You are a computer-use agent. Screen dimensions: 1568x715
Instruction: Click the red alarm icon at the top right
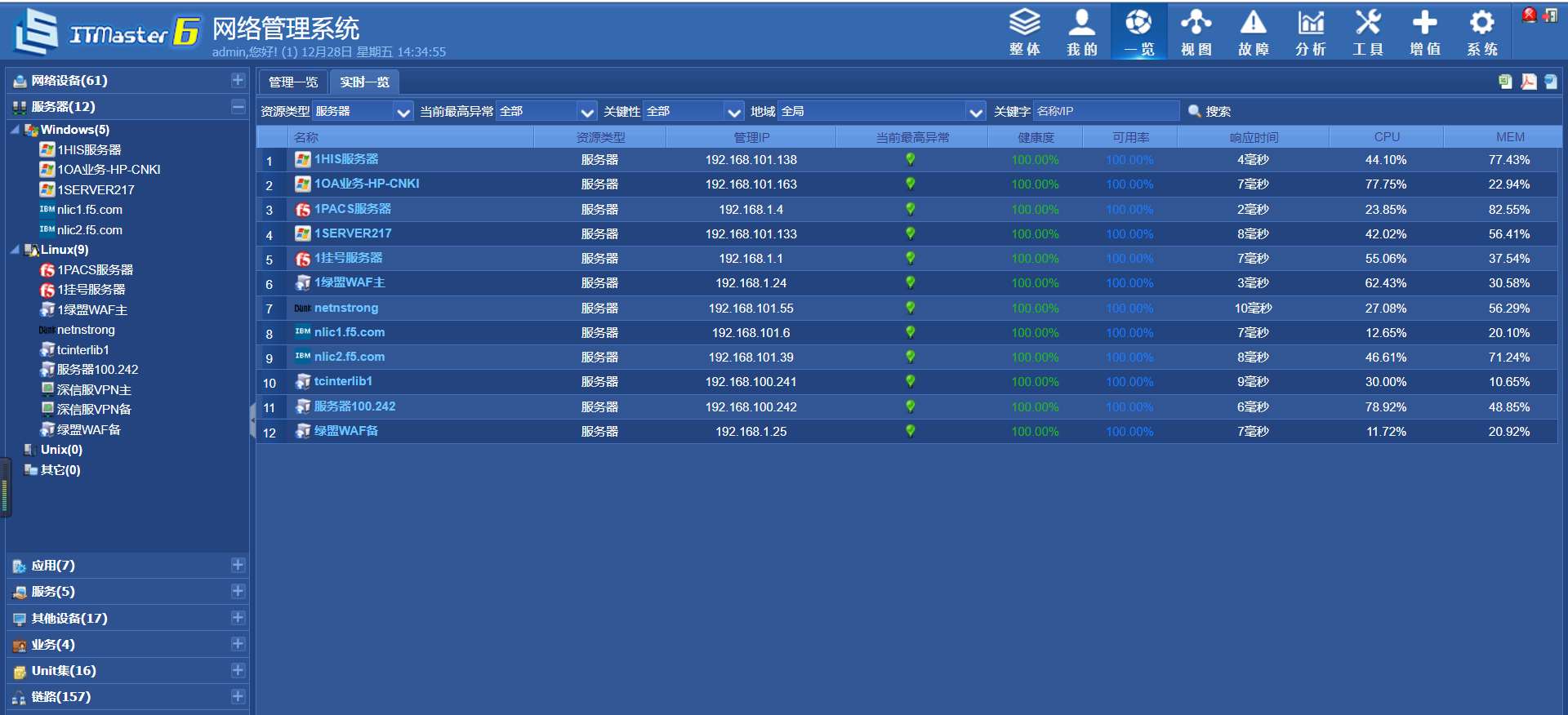click(x=1530, y=15)
